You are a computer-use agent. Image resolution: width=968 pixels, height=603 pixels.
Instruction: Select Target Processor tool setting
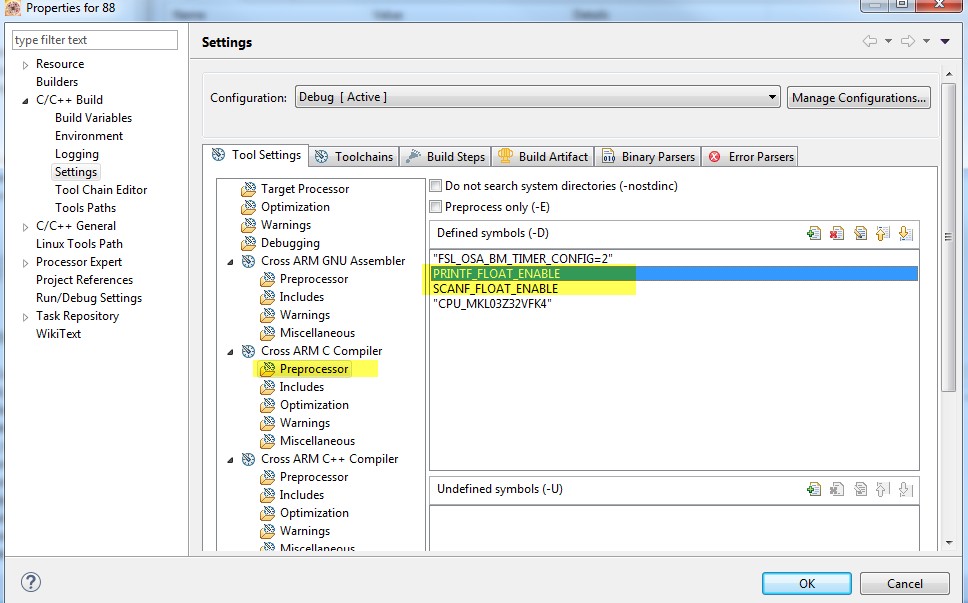[305, 189]
